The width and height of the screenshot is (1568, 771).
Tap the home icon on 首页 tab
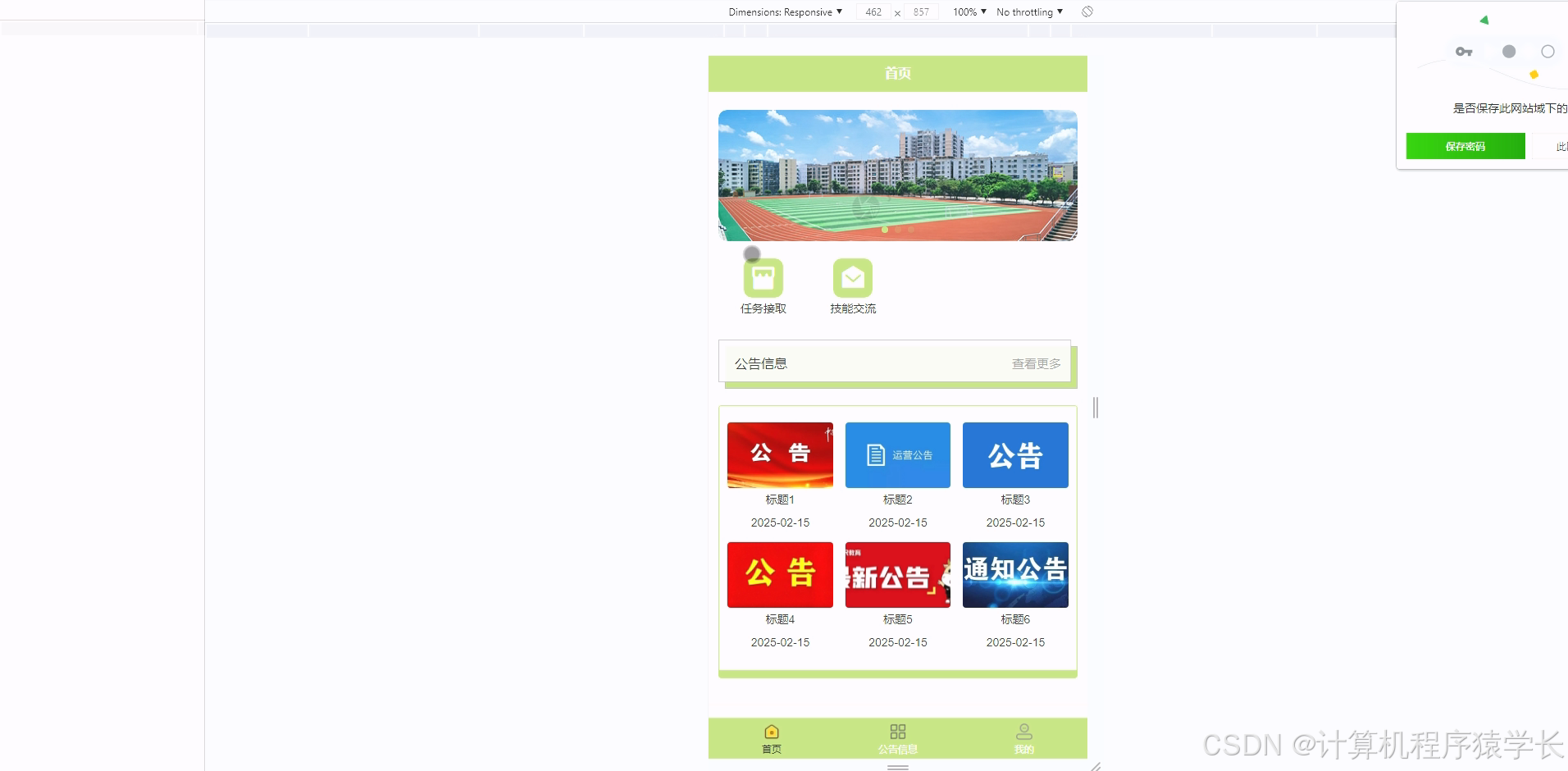click(x=770, y=730)
